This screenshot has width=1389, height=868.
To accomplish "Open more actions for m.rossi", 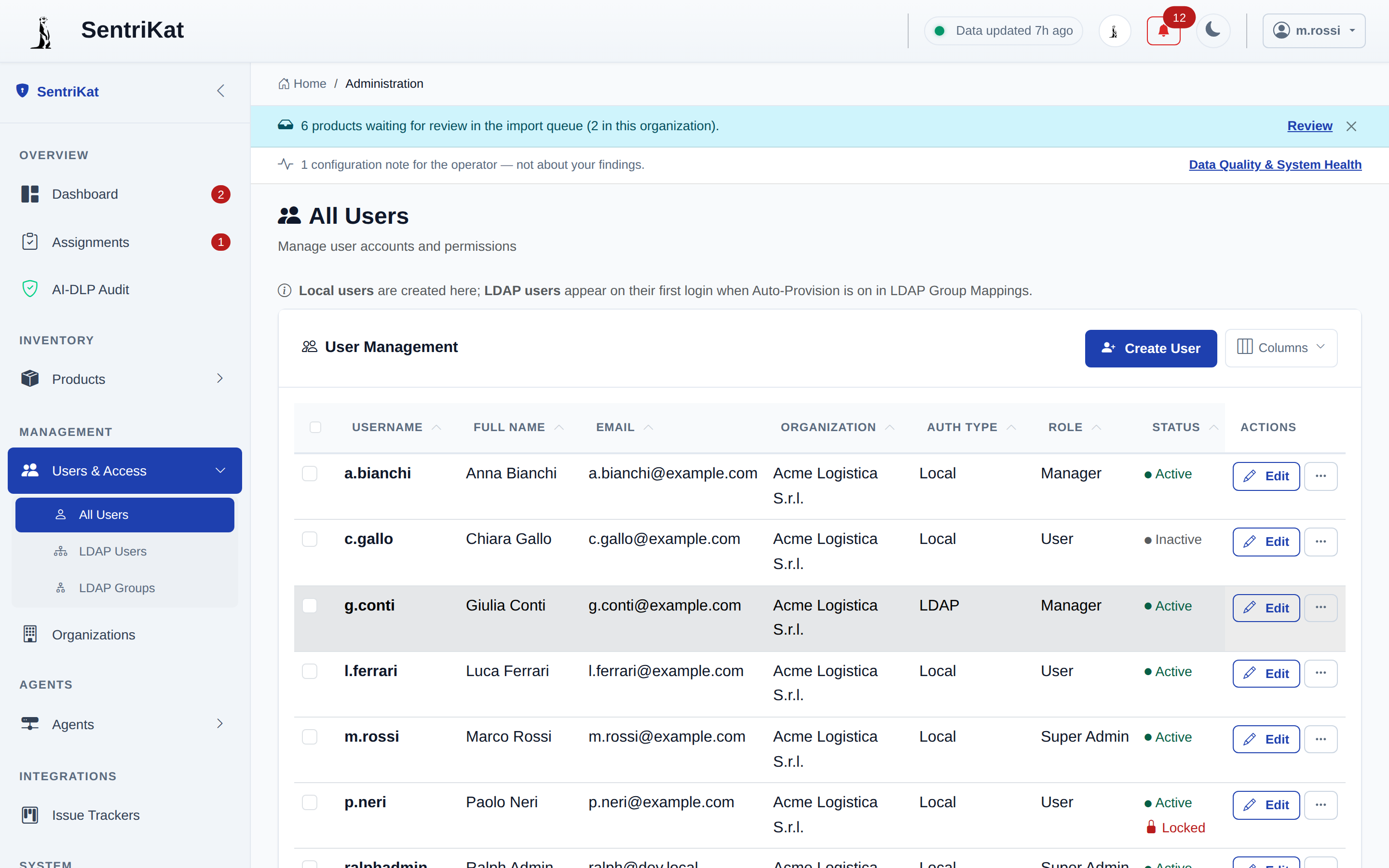I will [x=1320, y=739].
